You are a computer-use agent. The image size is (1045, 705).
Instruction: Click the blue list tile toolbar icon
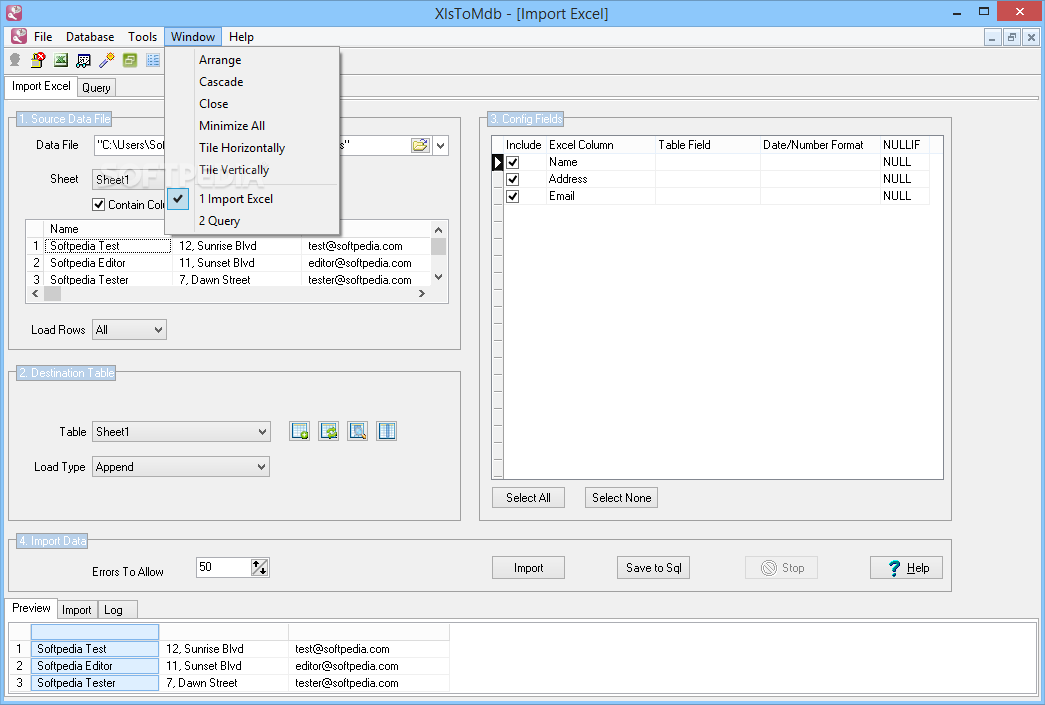[153, 61]
